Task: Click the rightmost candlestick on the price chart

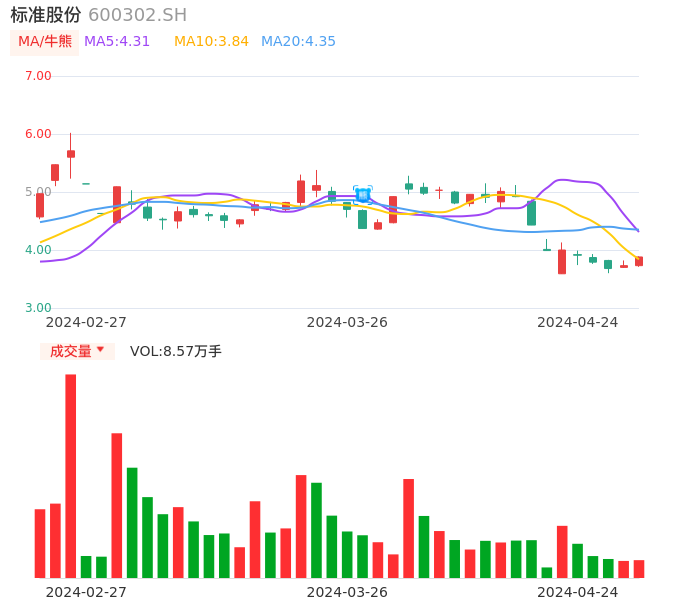Action: click(639, 261)
